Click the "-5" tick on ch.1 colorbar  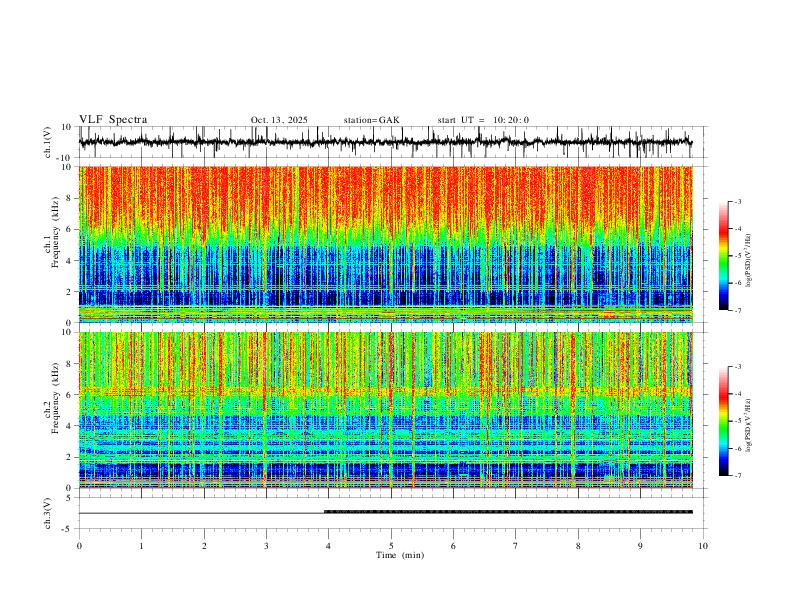point(738,256)
